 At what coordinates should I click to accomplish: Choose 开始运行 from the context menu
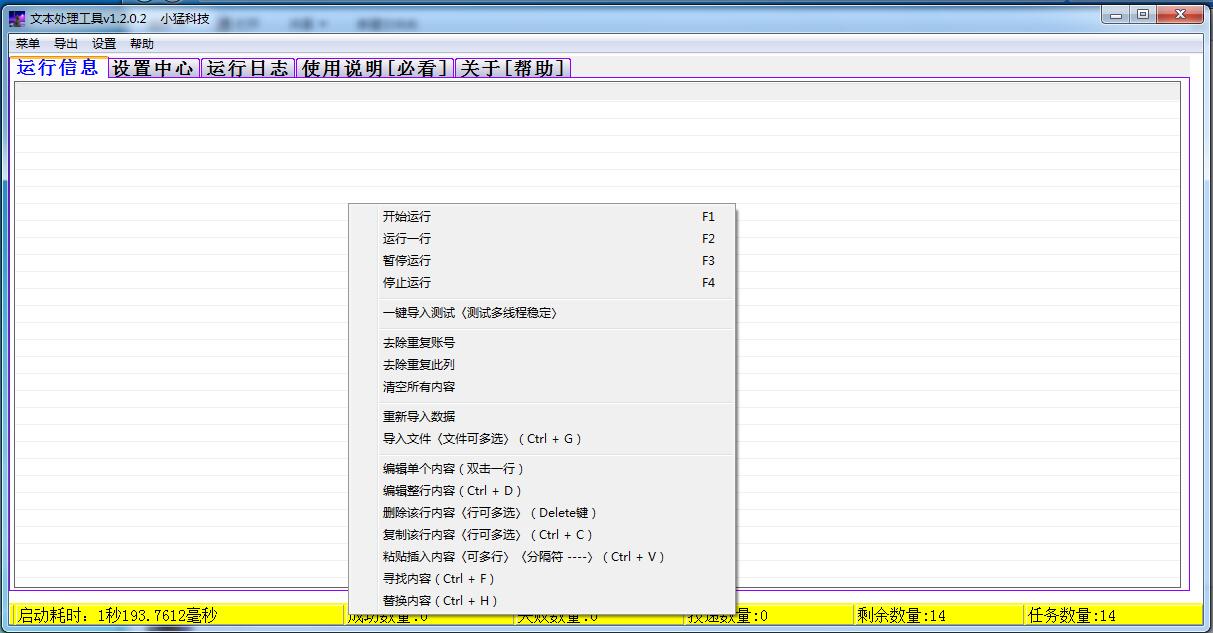pyautogui.click(x=541, y=217)
